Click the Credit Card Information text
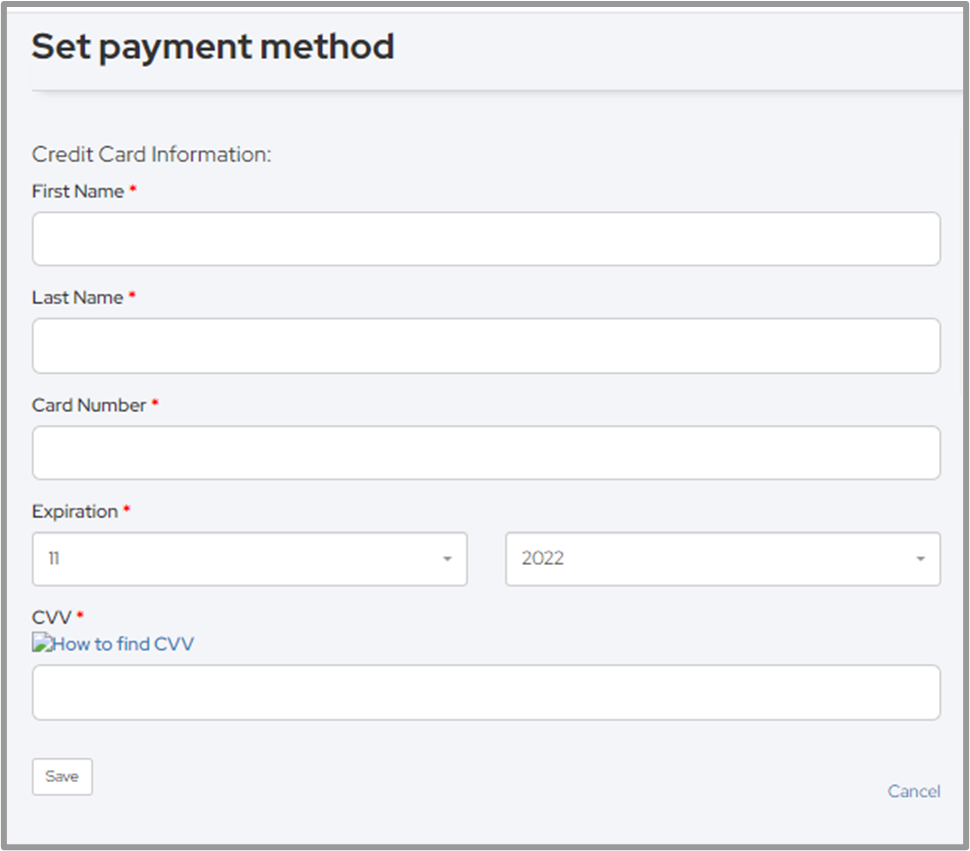The image size is (970, 851). 152,154
